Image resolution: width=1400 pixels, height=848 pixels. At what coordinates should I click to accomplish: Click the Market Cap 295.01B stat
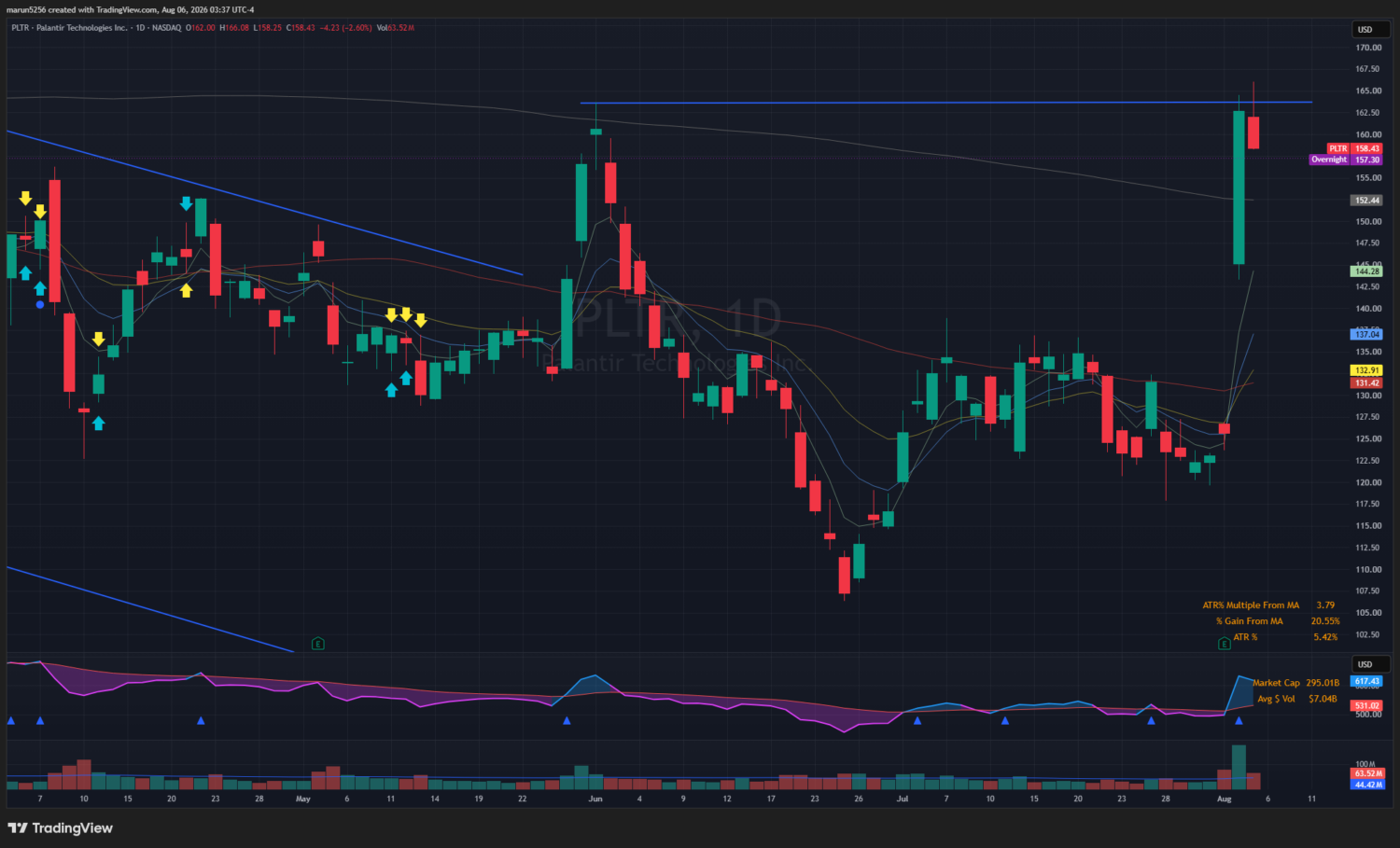[x=1295, y=683]
